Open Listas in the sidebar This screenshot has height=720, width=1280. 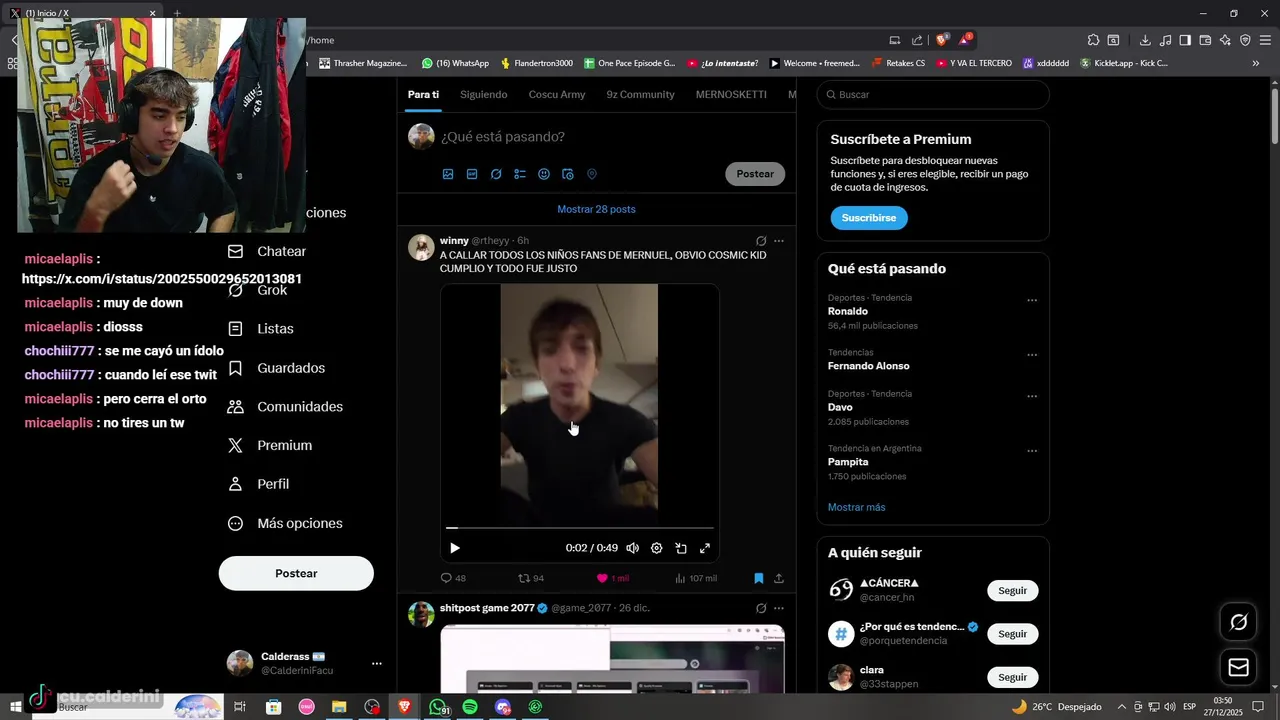point(261,329)
